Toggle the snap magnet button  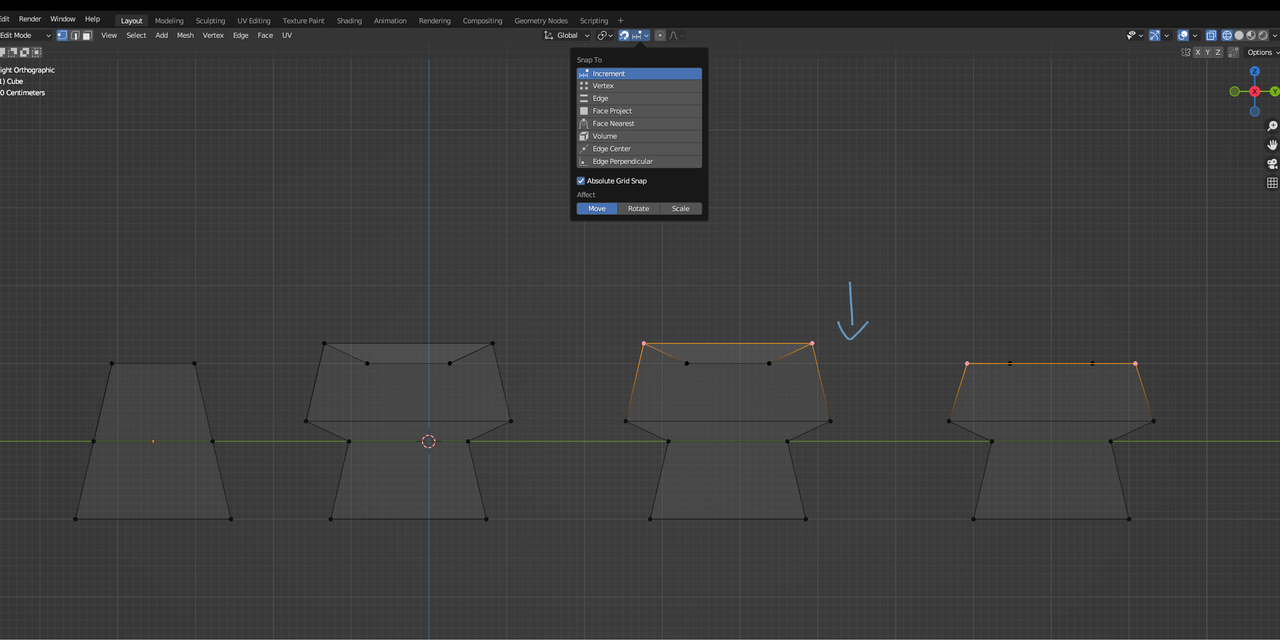tap(624, 36)
